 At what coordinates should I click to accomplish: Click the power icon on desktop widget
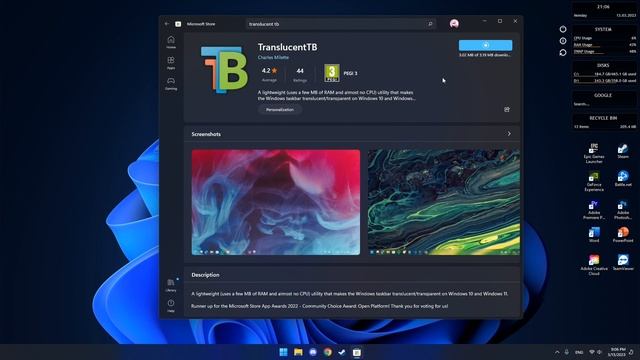point(563,29)
